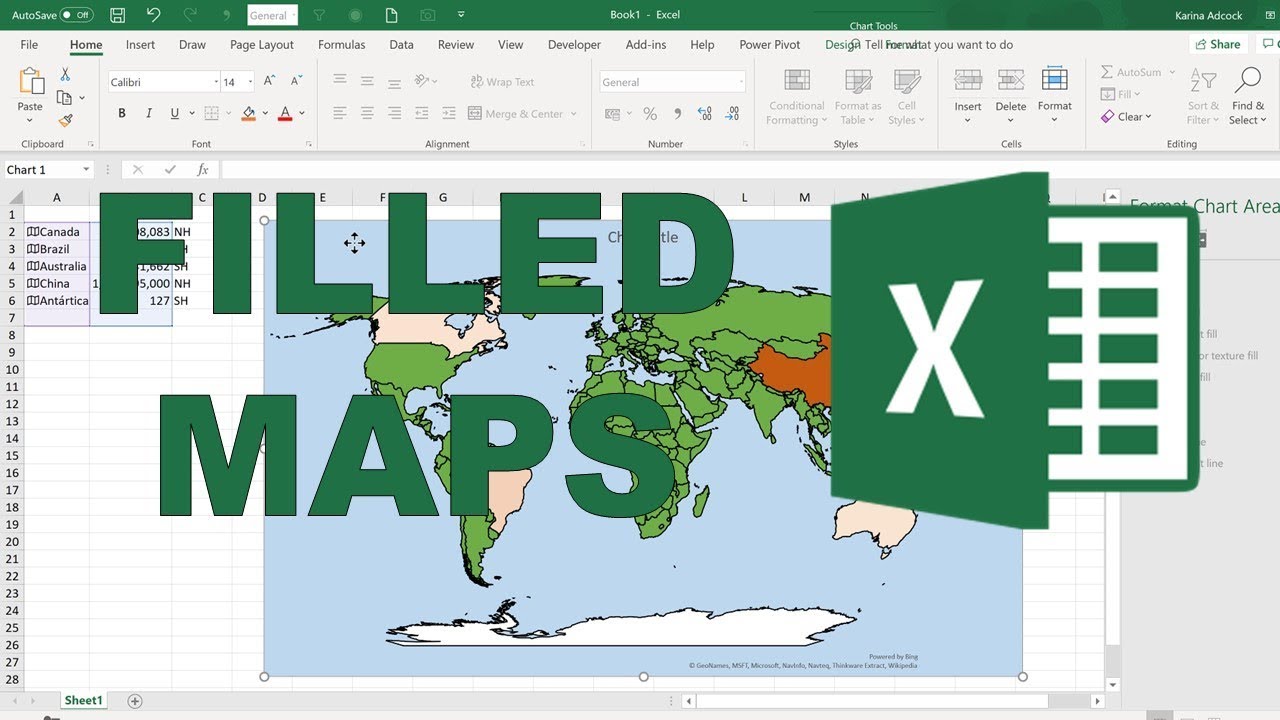Click the Paste clipboard icon

point(31,82)
